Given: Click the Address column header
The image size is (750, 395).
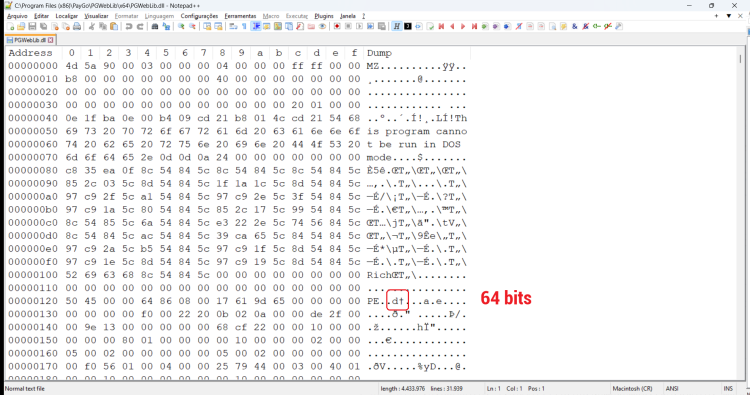Looking at the screenshot, I should pos(31,53).
